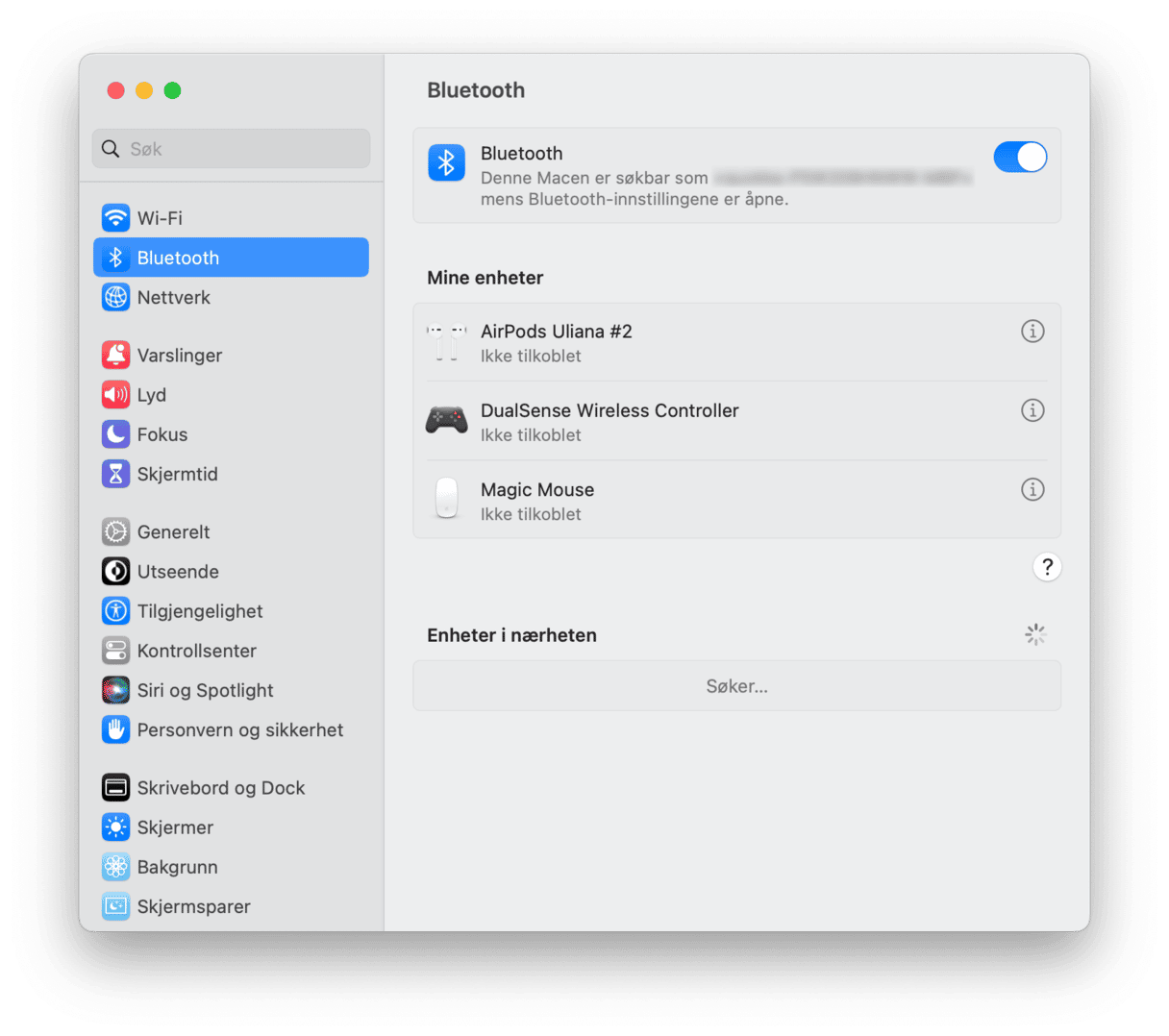
Task: Click the Magic Mouse device name
Action: pos(537,490)
